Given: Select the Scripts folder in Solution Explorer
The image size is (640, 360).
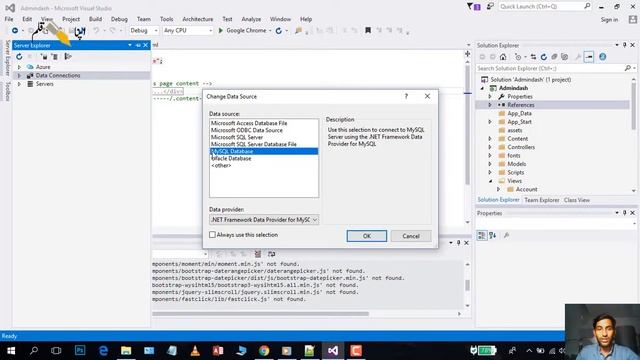Looking at the screenshot, I should [515, 173].
